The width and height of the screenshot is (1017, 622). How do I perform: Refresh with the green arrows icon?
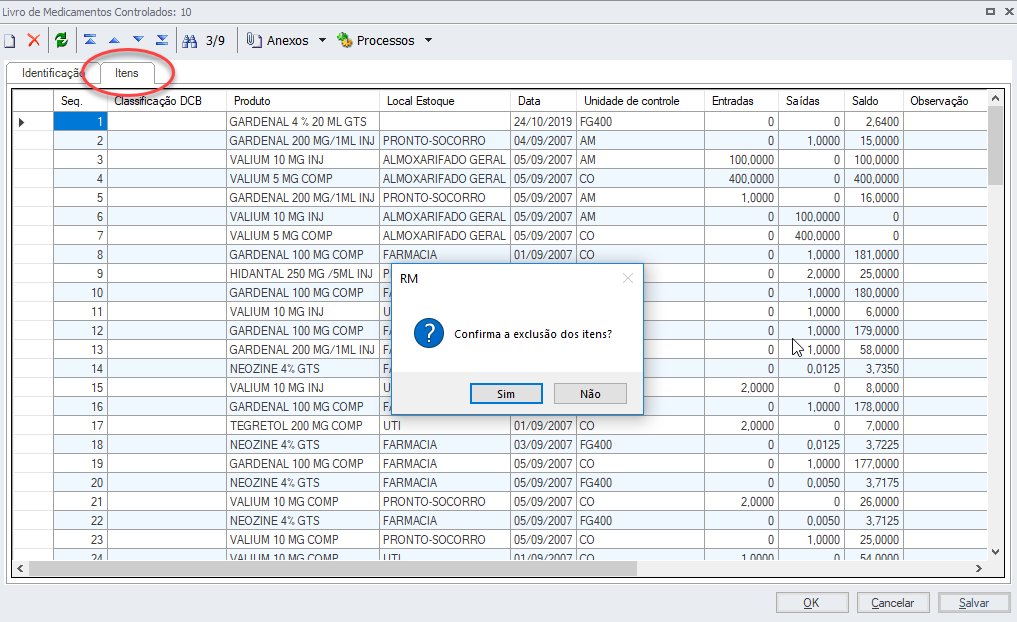[x=62, y=40]
